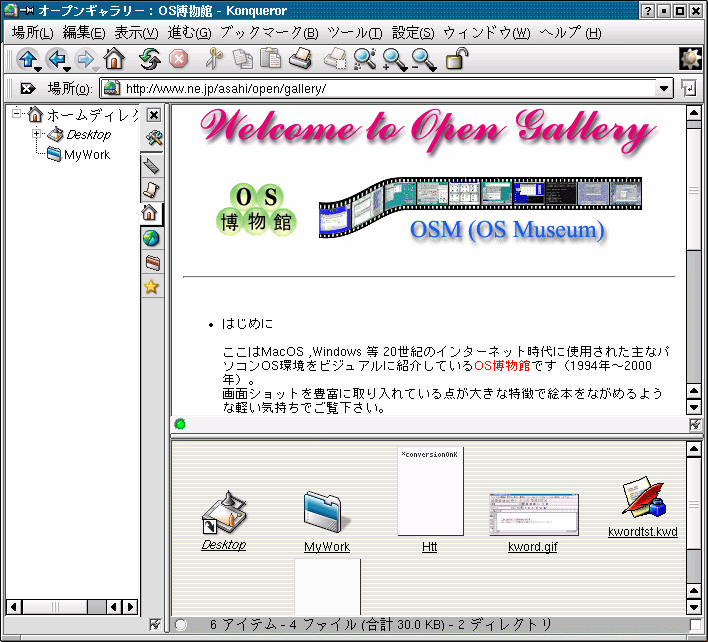Open kword.gif thumbnail file
Screen dimensions: 708x642
(x=533, y=523)
